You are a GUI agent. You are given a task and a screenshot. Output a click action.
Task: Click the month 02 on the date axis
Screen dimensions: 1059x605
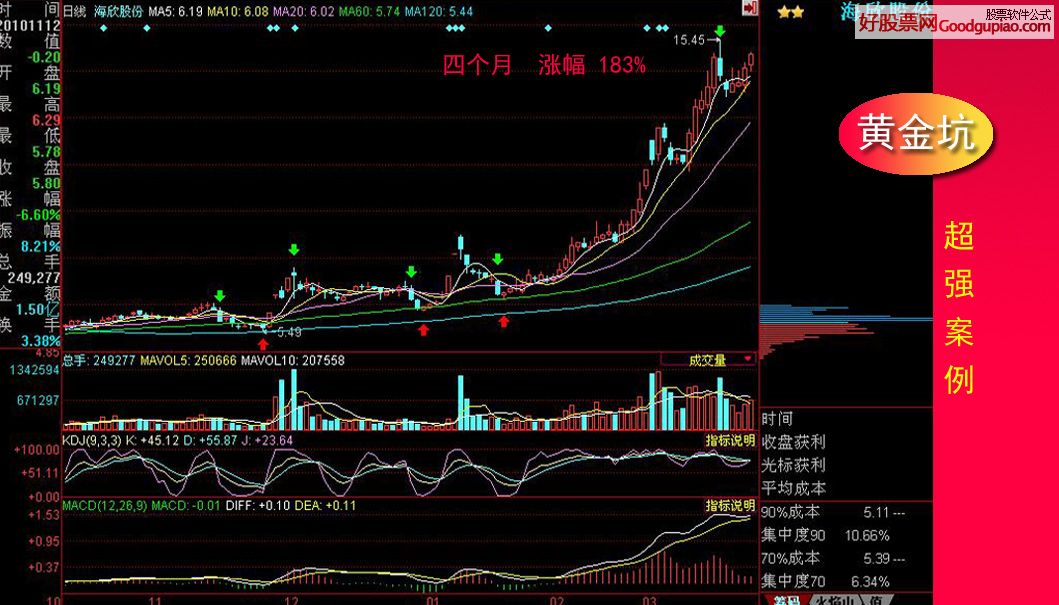click(558, 600)
